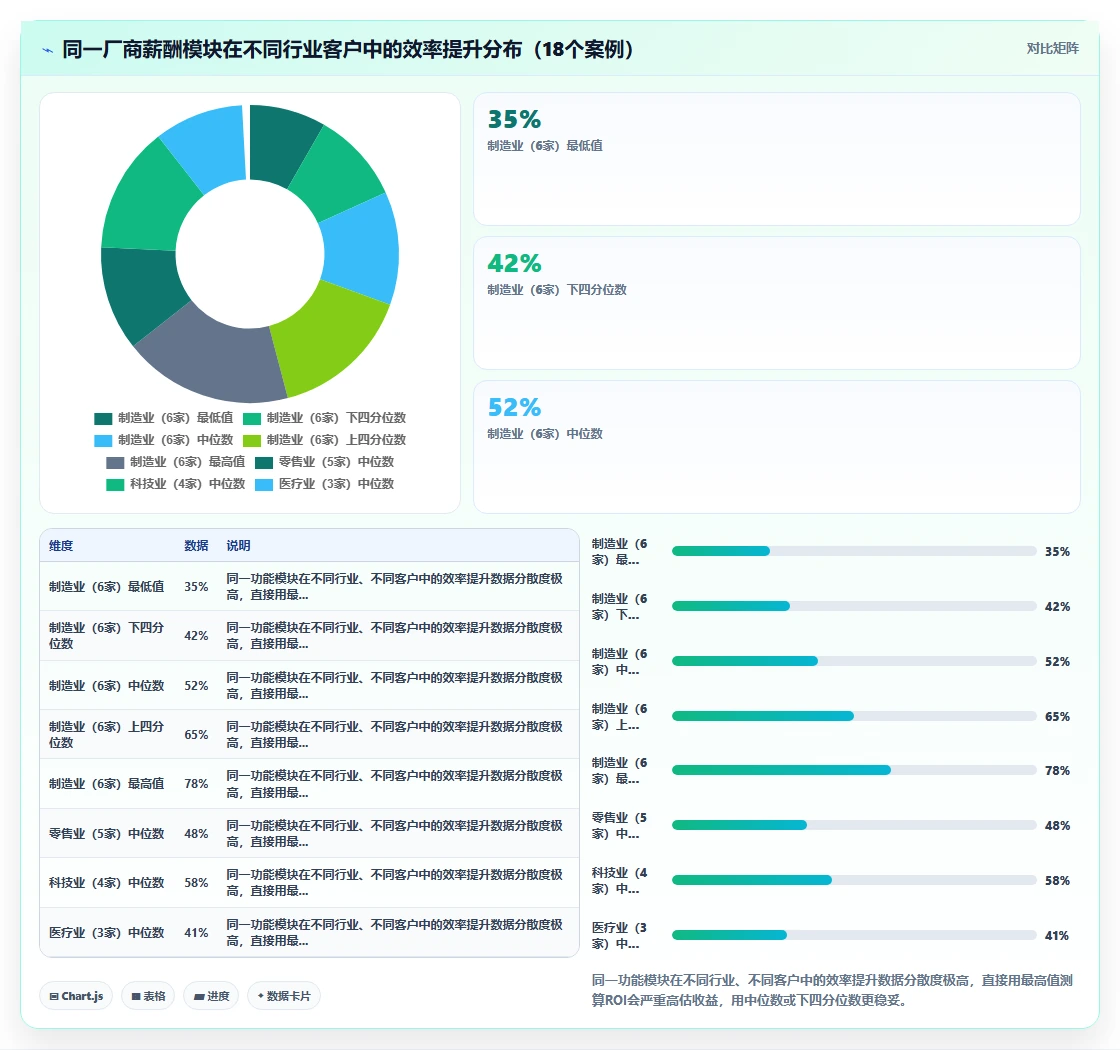The image size is (1120, 1050).
Task: Open the 52% 中位数 stat card
Action: pos(776,446)
